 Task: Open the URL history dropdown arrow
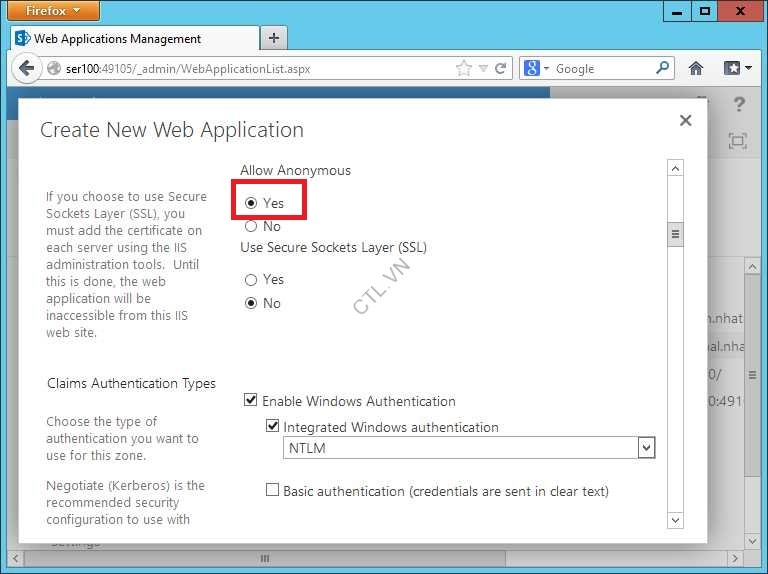pos(483,68)
